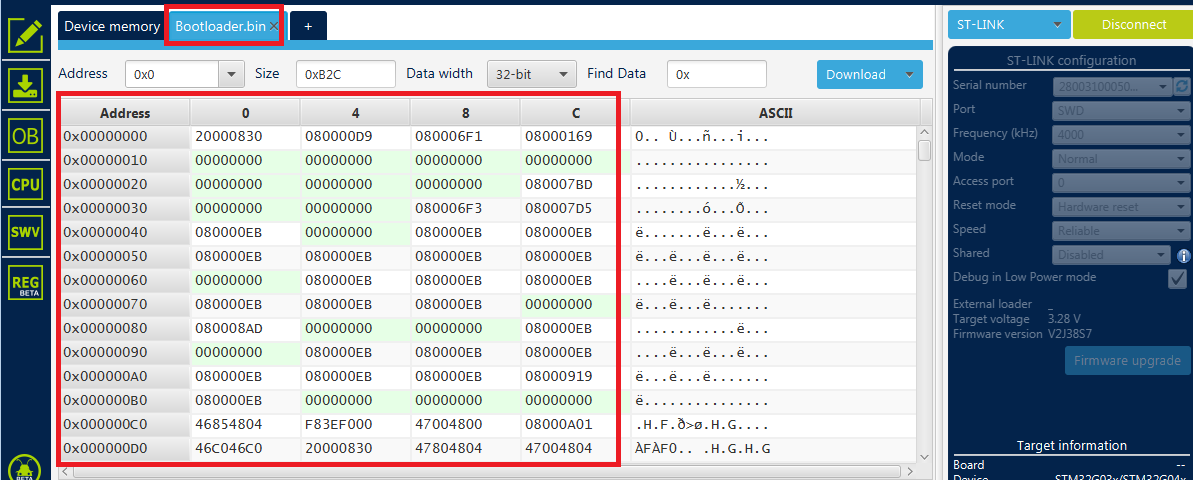1193x480 pixels.
Task: Open the Erasing & Programming download icon
Action: [25, 85]
